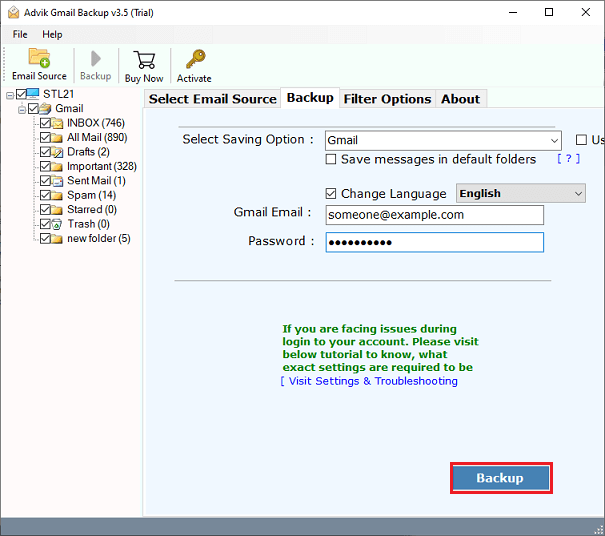
Task: Enable Save messages in default folders
Action: 331,159
